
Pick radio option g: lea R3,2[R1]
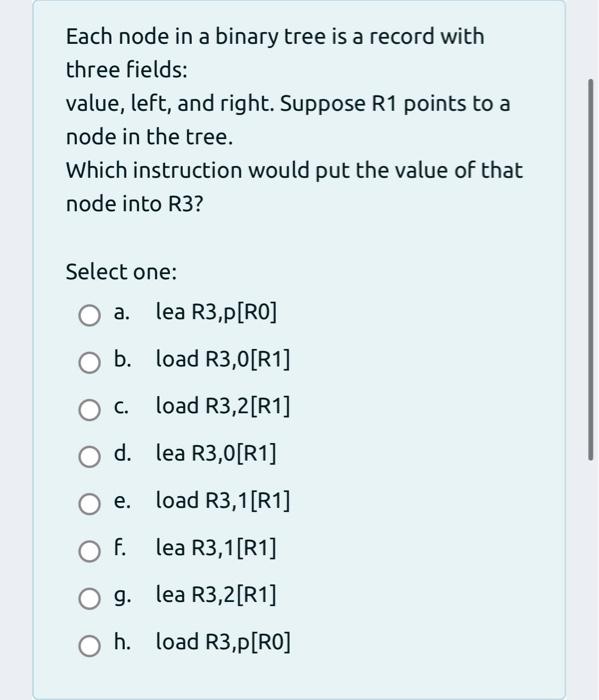(89, 599)
